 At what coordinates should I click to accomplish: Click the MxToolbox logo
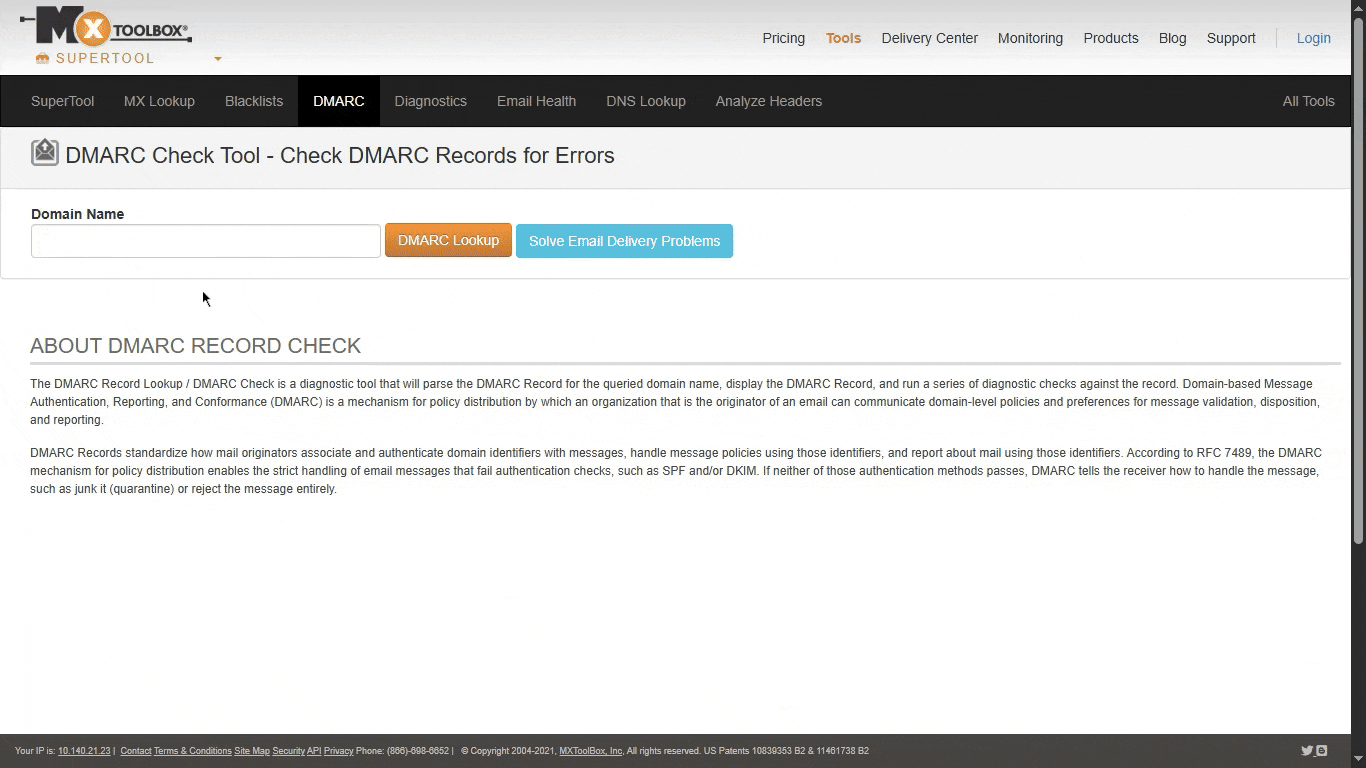point(105,27)
